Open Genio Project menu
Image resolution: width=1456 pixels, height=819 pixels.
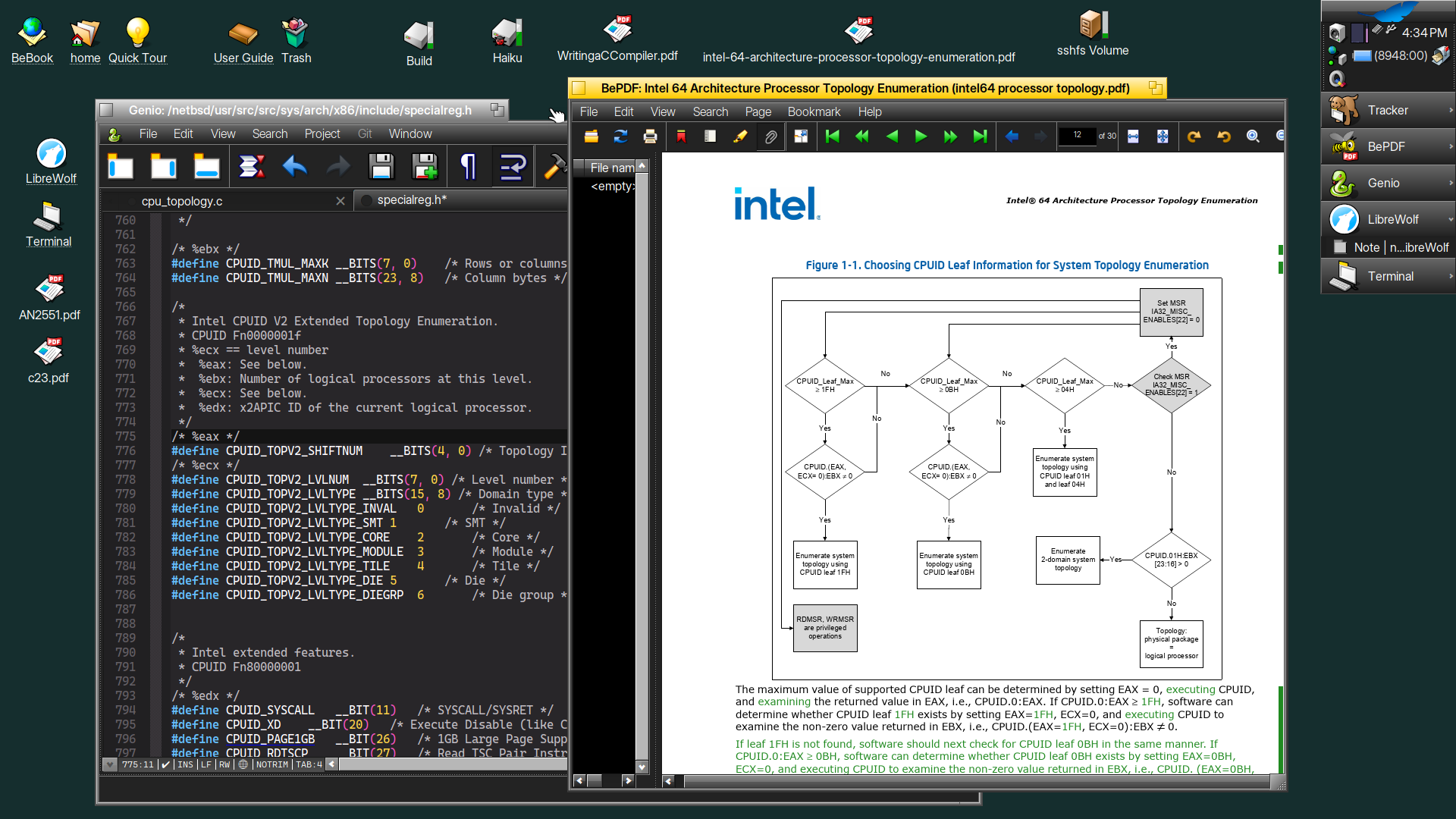click(322, 133)
